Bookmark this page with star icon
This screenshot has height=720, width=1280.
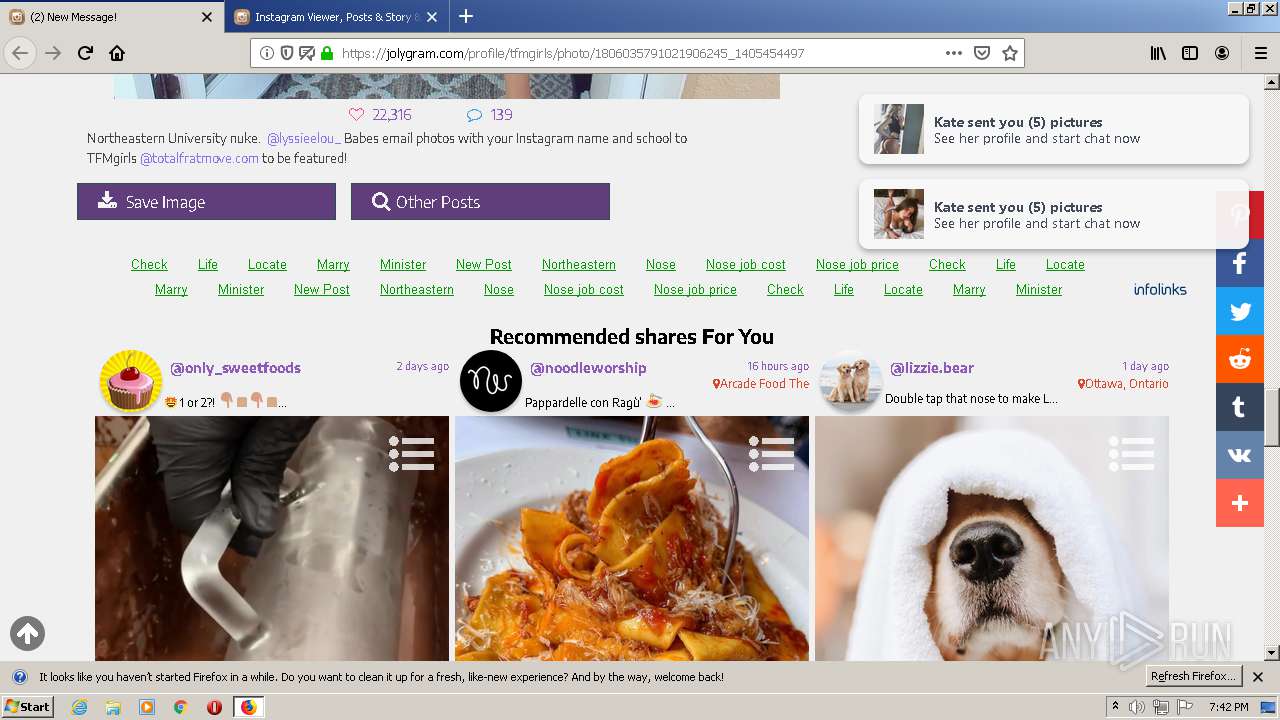pos(1010,53)
